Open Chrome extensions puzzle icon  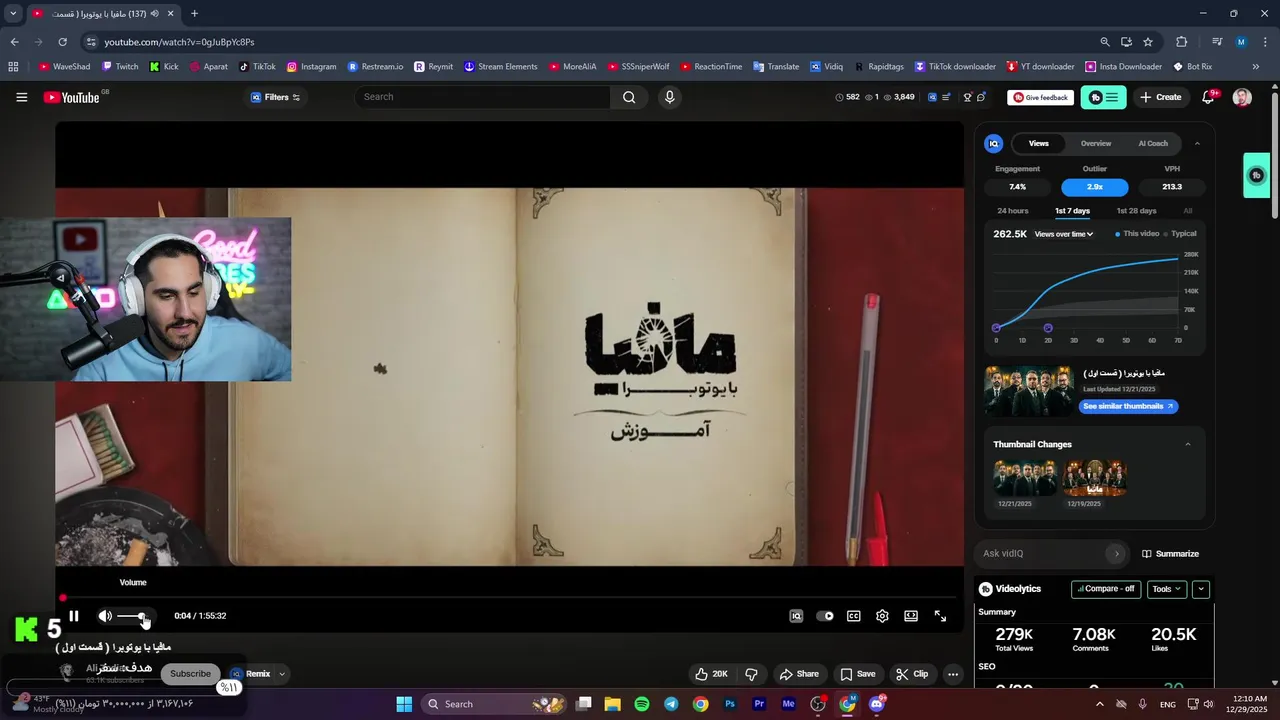tap(1182, 42)
